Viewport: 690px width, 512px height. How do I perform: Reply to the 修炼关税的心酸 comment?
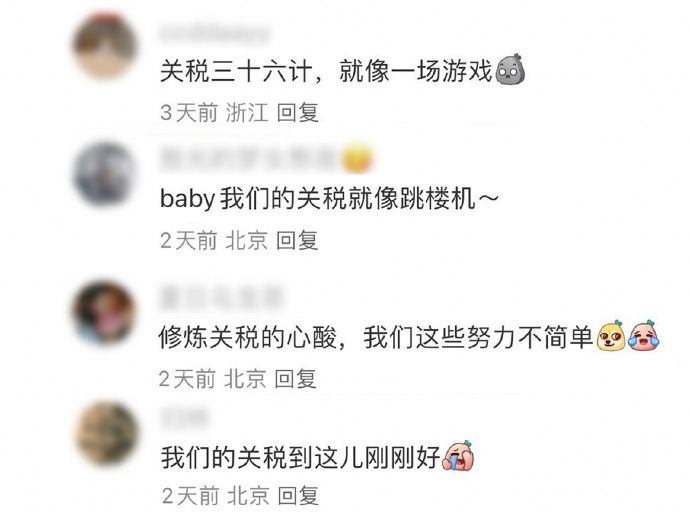pos(295,379)
